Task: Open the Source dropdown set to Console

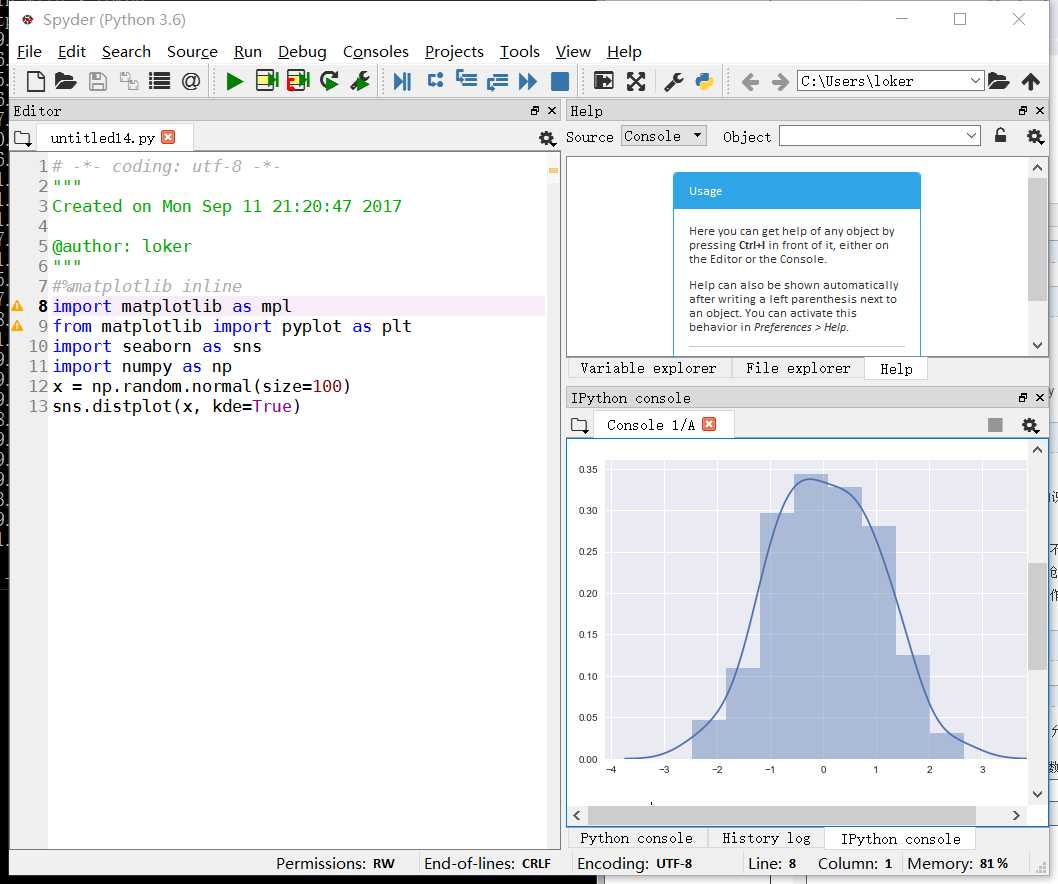Action: (664, 136)
